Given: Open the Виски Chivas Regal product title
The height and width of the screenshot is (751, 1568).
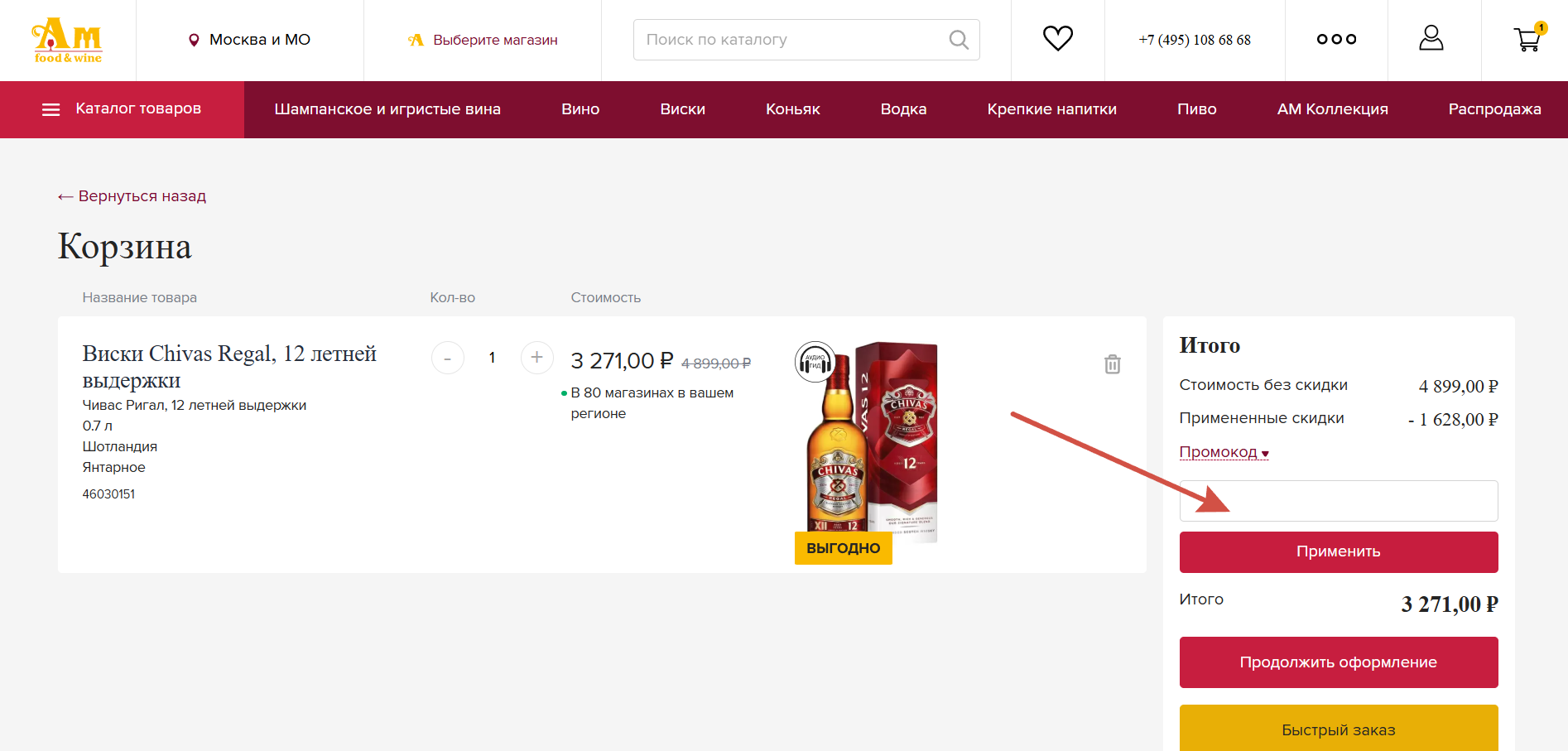Looking at the screenshot, I should (229, 367).
